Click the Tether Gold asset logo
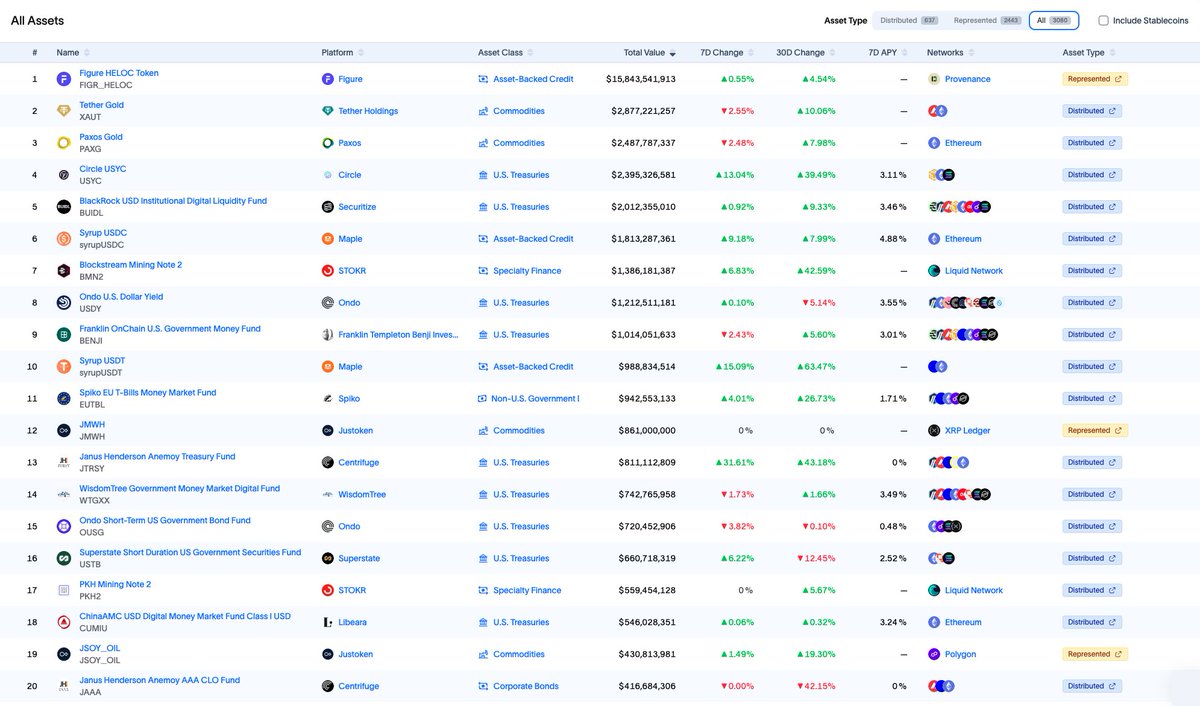The image size is (1200, 706). pos(64,111)
